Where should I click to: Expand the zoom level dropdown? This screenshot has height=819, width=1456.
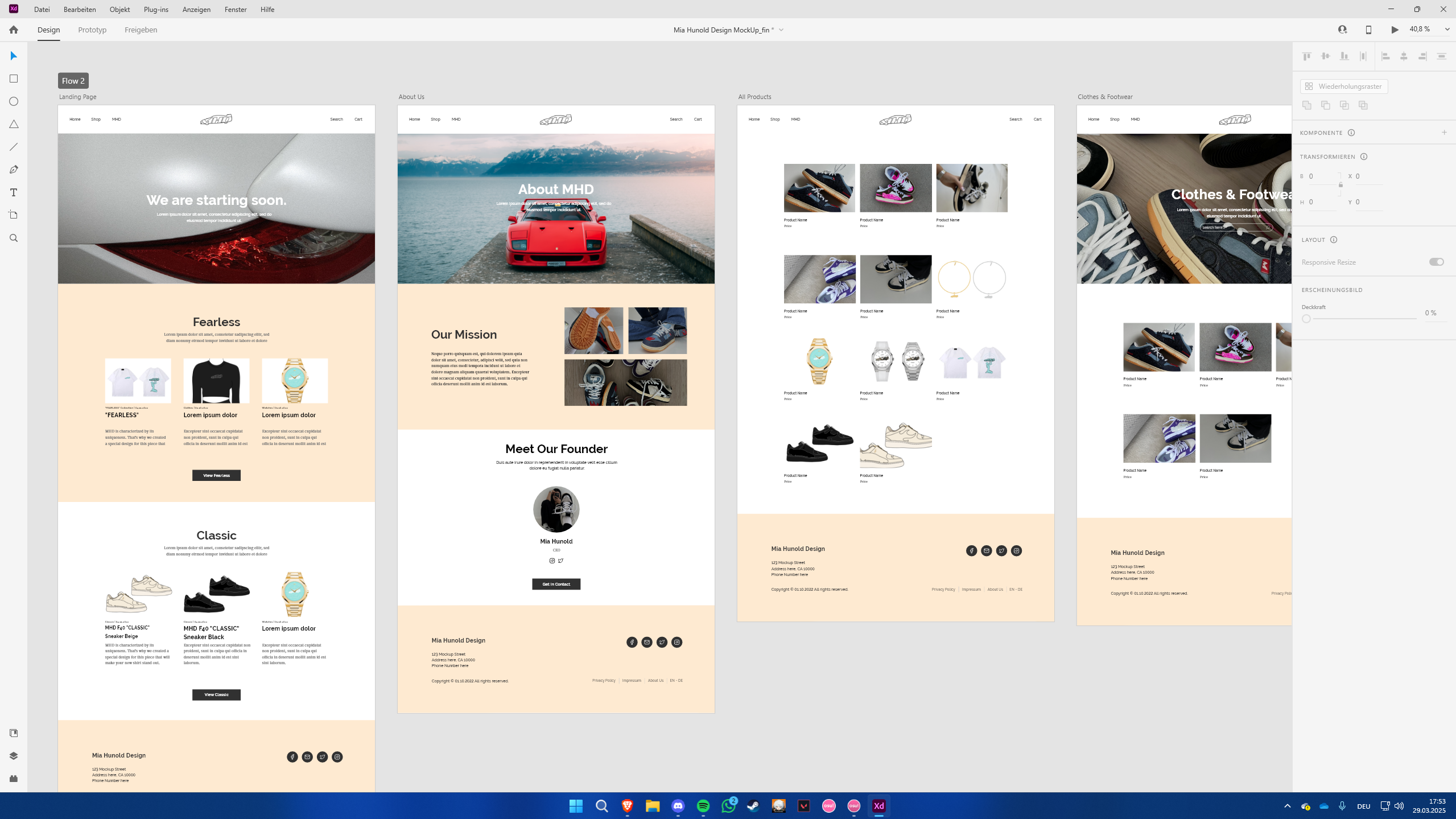point(1447,30)
